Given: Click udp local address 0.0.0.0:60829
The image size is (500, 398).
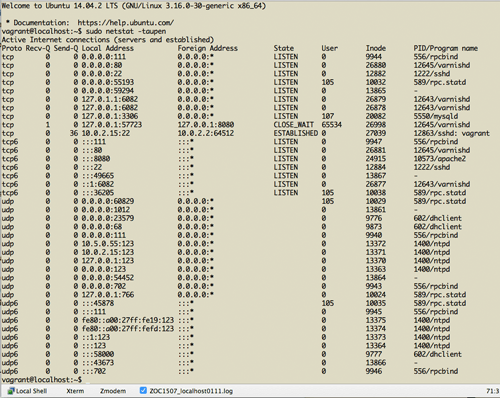Looking at the screenshot, I should pyautogui.click(x=108, y=201).
